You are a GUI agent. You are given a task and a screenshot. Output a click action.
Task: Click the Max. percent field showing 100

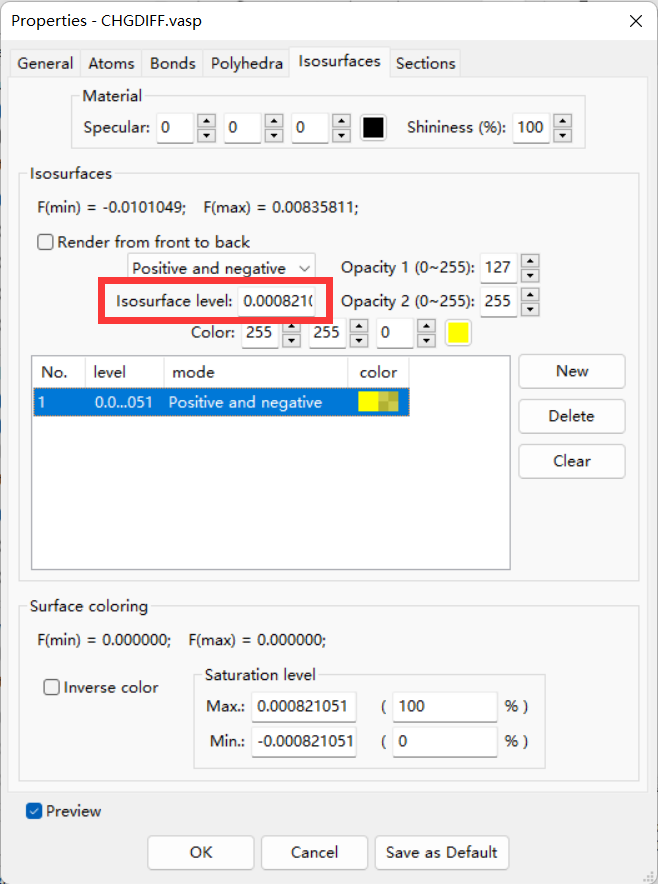pyautogui.click(x=445, y=706)
